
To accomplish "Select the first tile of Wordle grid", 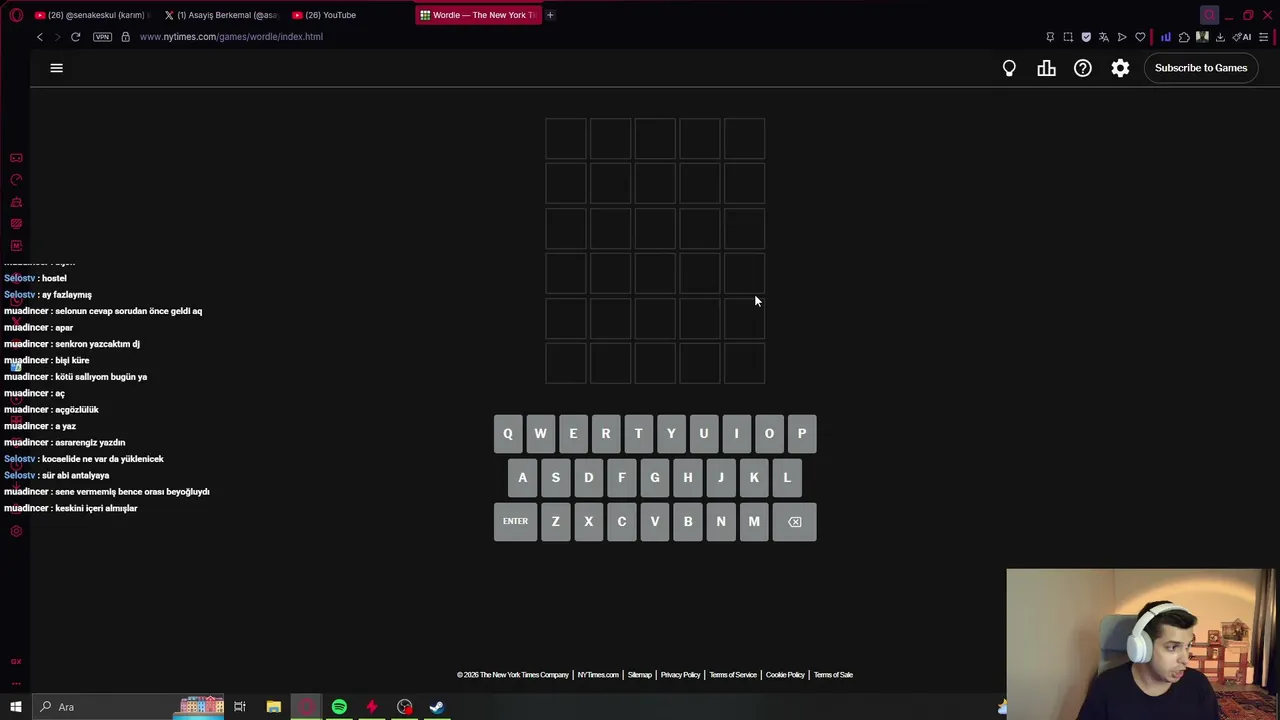I will point(566,139).
